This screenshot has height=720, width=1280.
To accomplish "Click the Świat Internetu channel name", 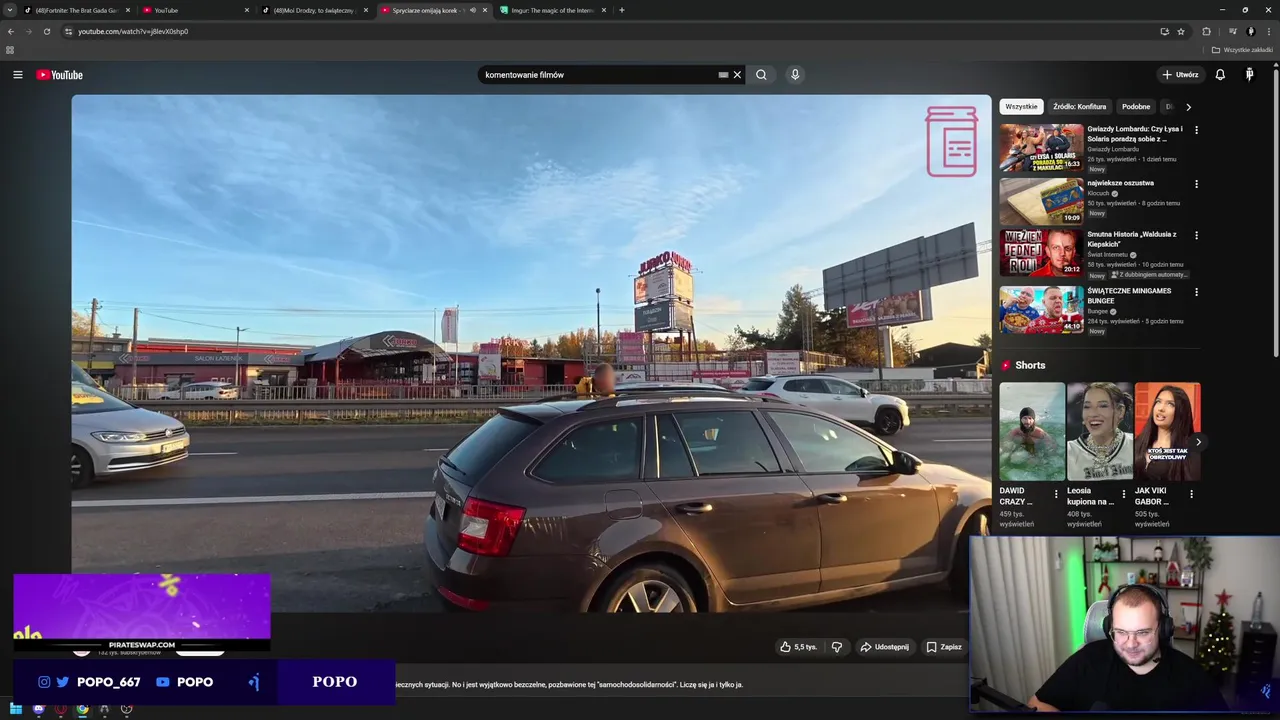I will pyautogui.click(x=1108, y=255).
